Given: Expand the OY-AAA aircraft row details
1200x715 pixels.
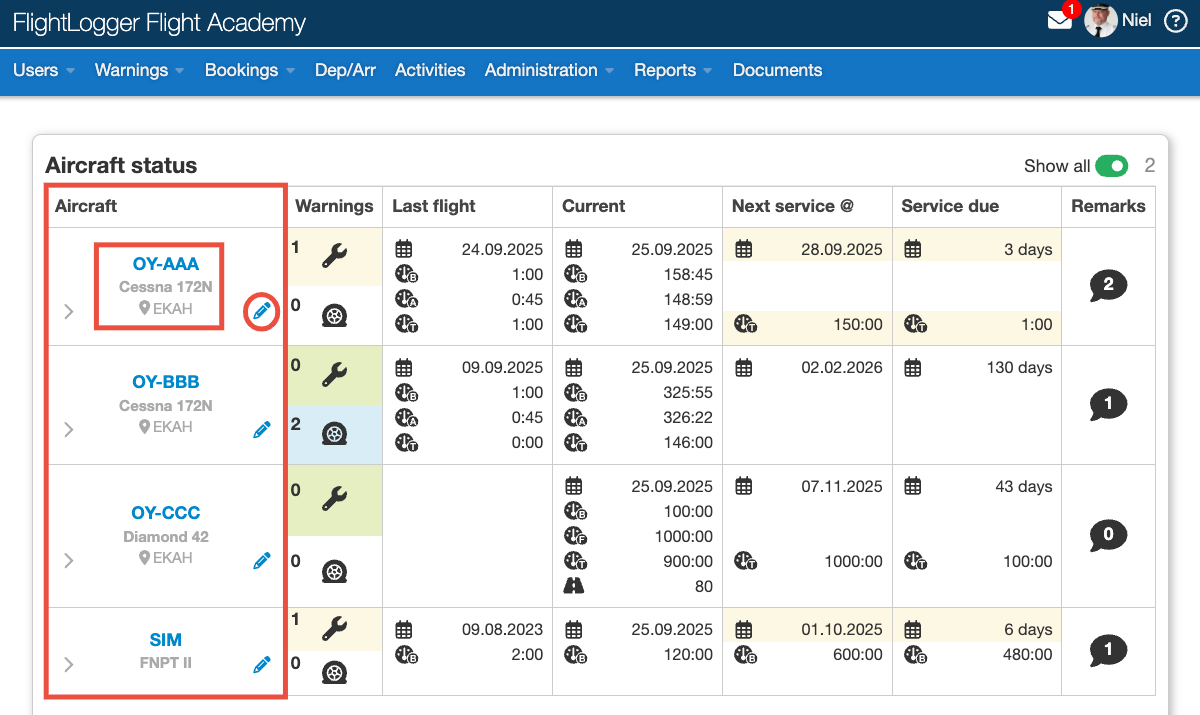Looking at the screenshot, I should 68,311.
